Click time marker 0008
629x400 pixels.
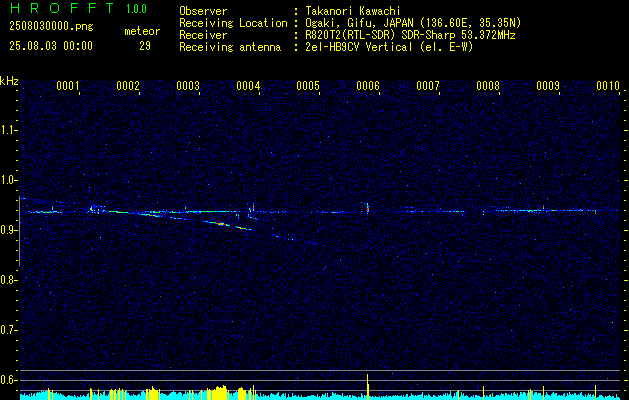pos(488,86)
